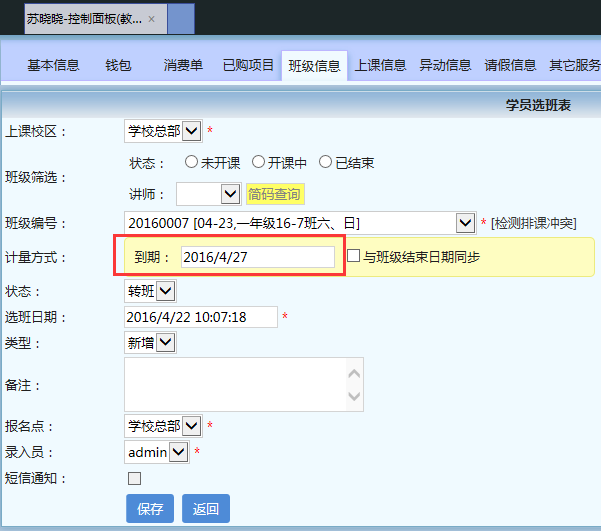Go to the 请假信息 tab

(510, 65)
